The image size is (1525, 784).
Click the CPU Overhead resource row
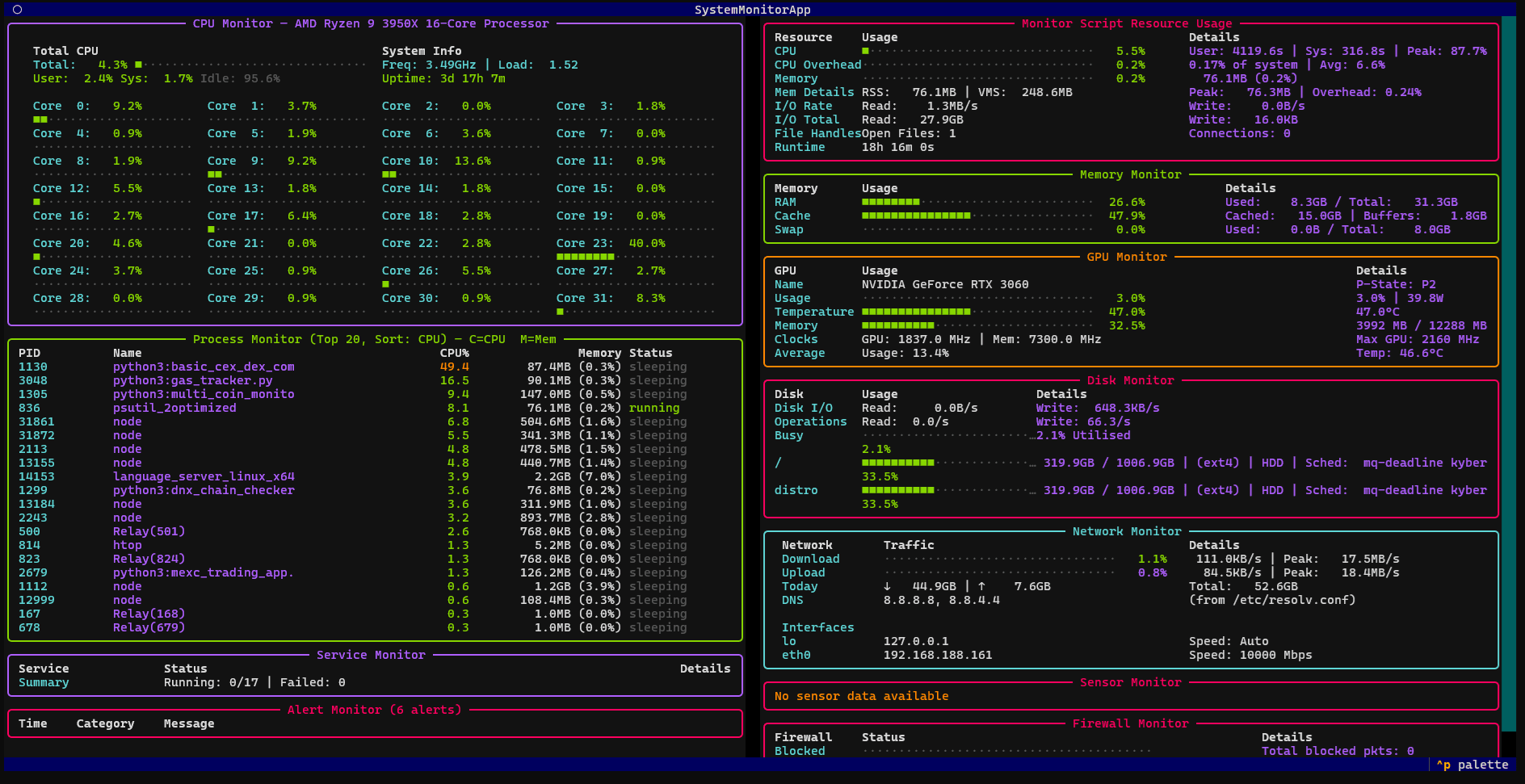pos(1131,65)
